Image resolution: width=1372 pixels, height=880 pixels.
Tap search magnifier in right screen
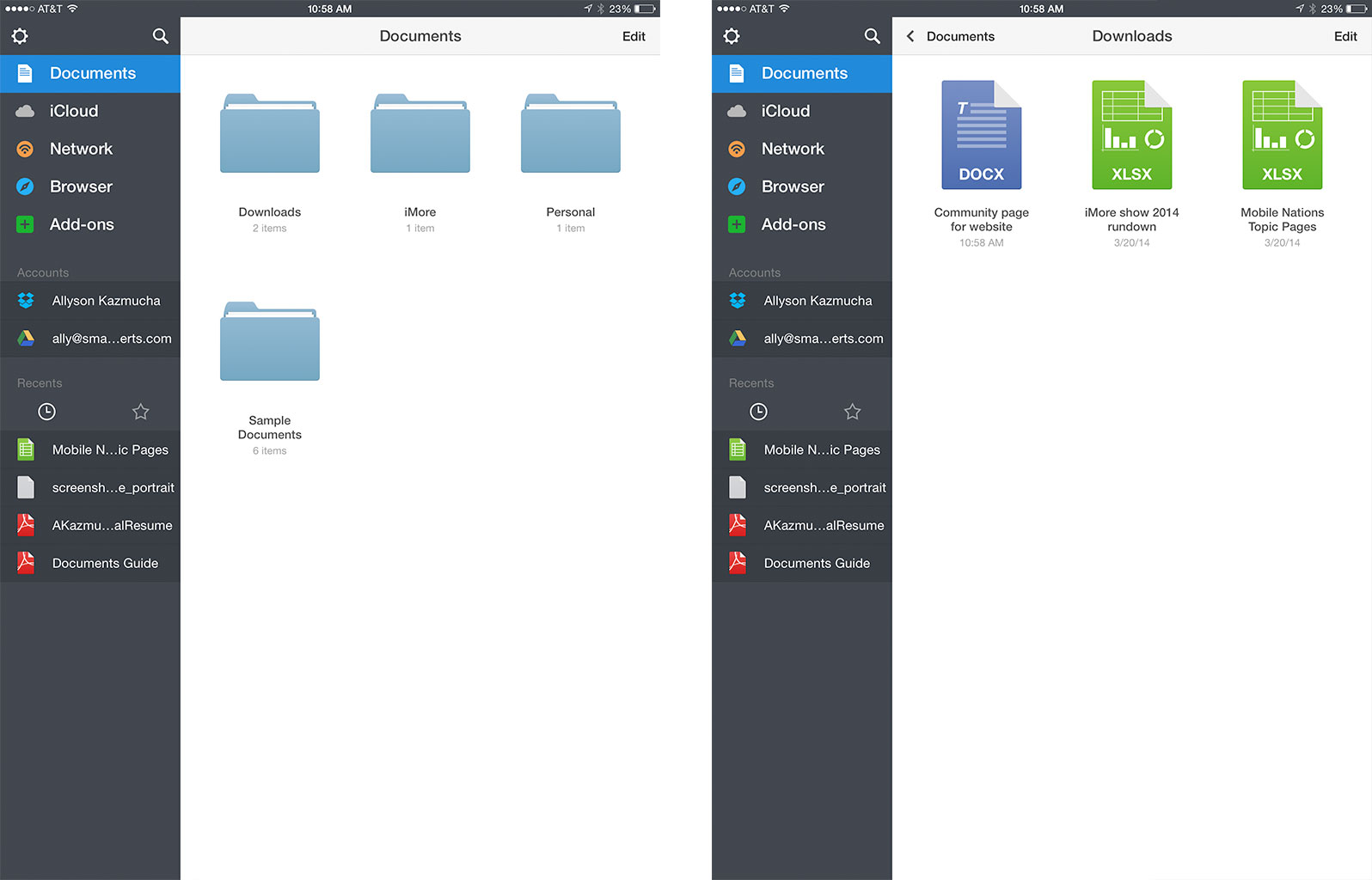[872, 36]
